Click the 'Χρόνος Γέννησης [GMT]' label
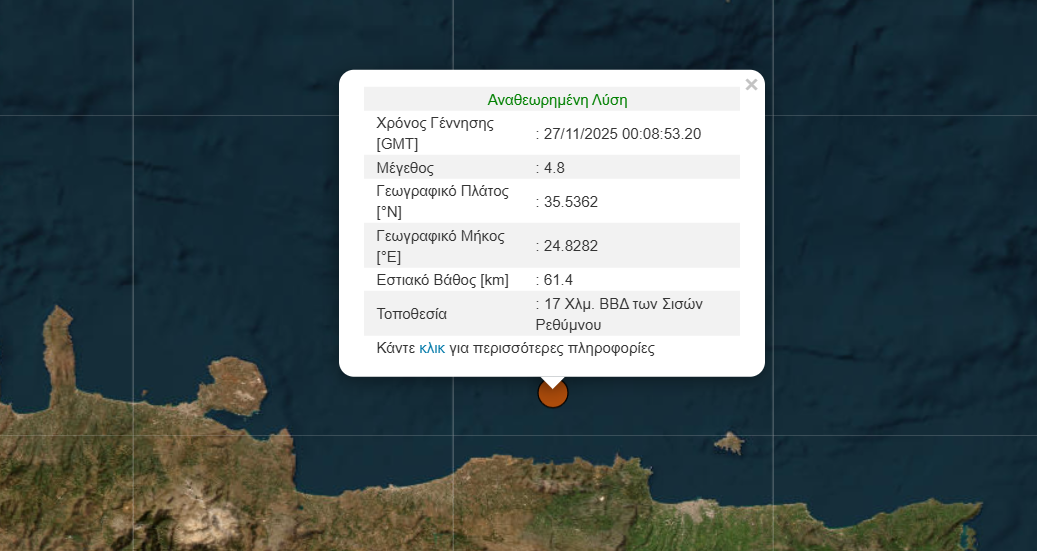 coord(436,134)
